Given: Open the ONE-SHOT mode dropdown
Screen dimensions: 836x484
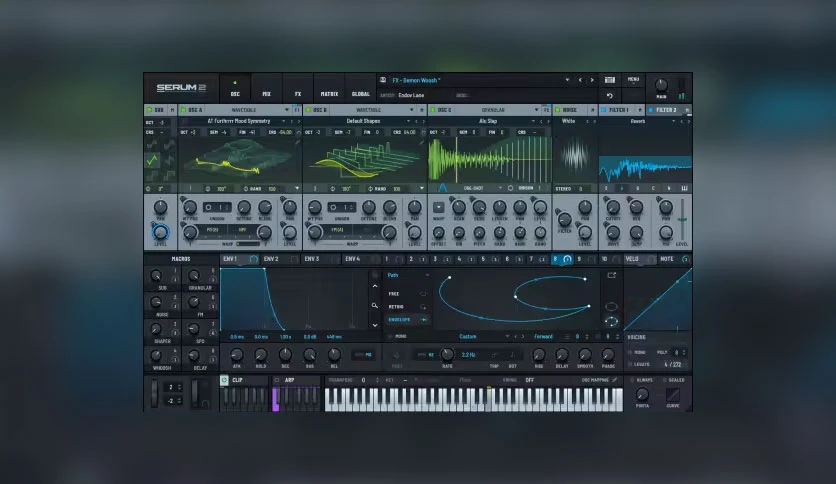Looking at the screenshot, I should point(479,188).
